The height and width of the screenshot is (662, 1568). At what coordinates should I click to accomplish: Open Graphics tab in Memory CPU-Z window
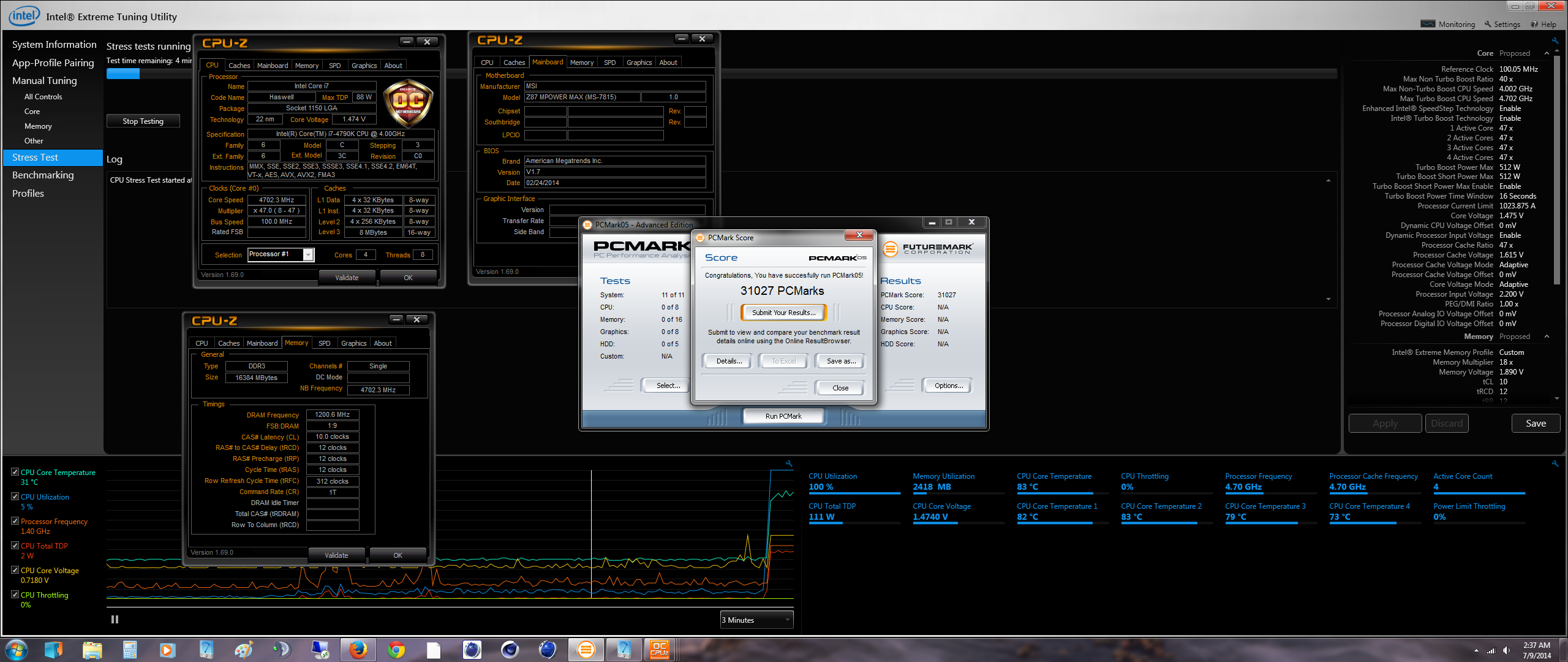coord(353,343)
